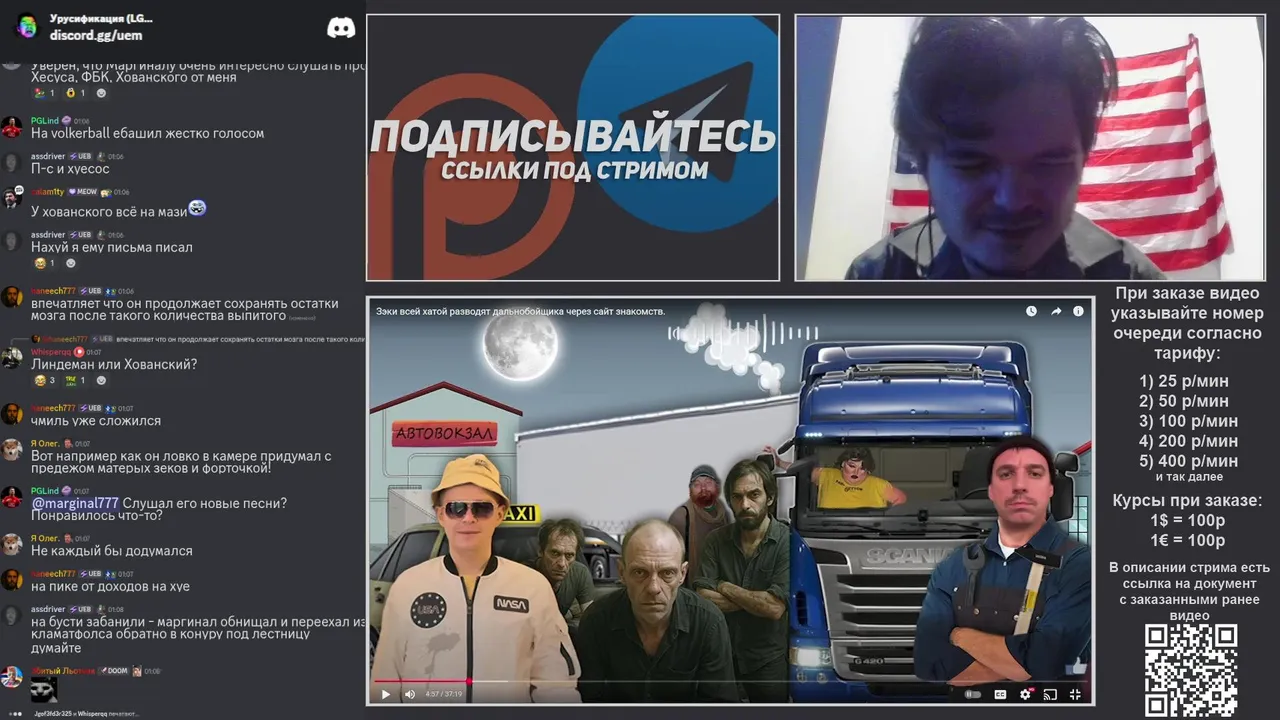The image size is (1280, 720).
Task: Click the cast to TV icon
Action: (x=1050, y=694)
